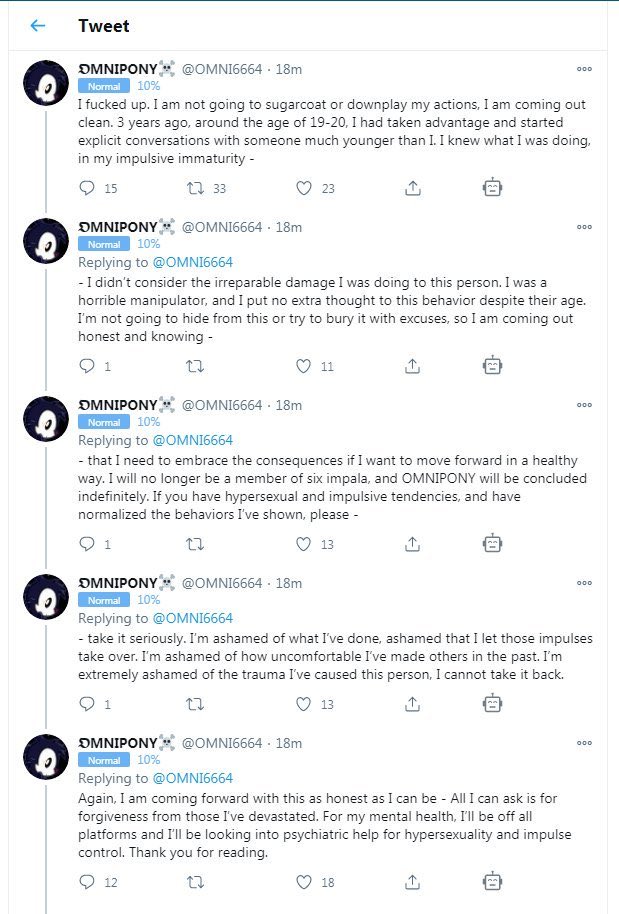The height and width of the screenshot is (914, 619).
Task: Share the first tweet
Action: pos(412,188)
